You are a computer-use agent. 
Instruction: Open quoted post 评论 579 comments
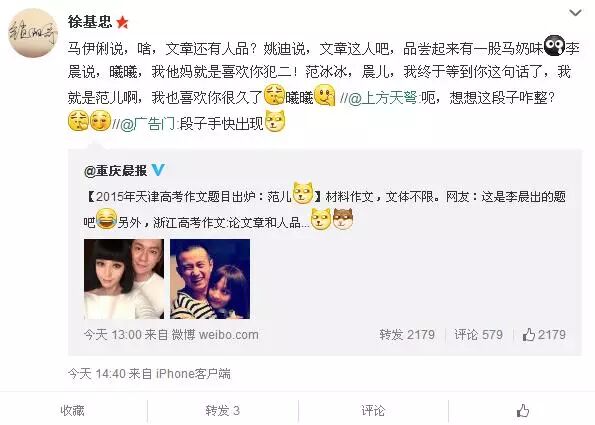point(479,335)
